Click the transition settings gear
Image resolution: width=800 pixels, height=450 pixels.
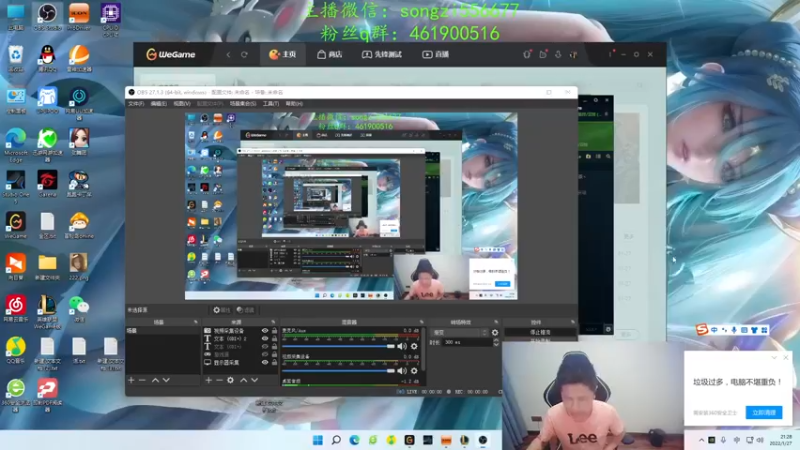click(x=495, y=333)
